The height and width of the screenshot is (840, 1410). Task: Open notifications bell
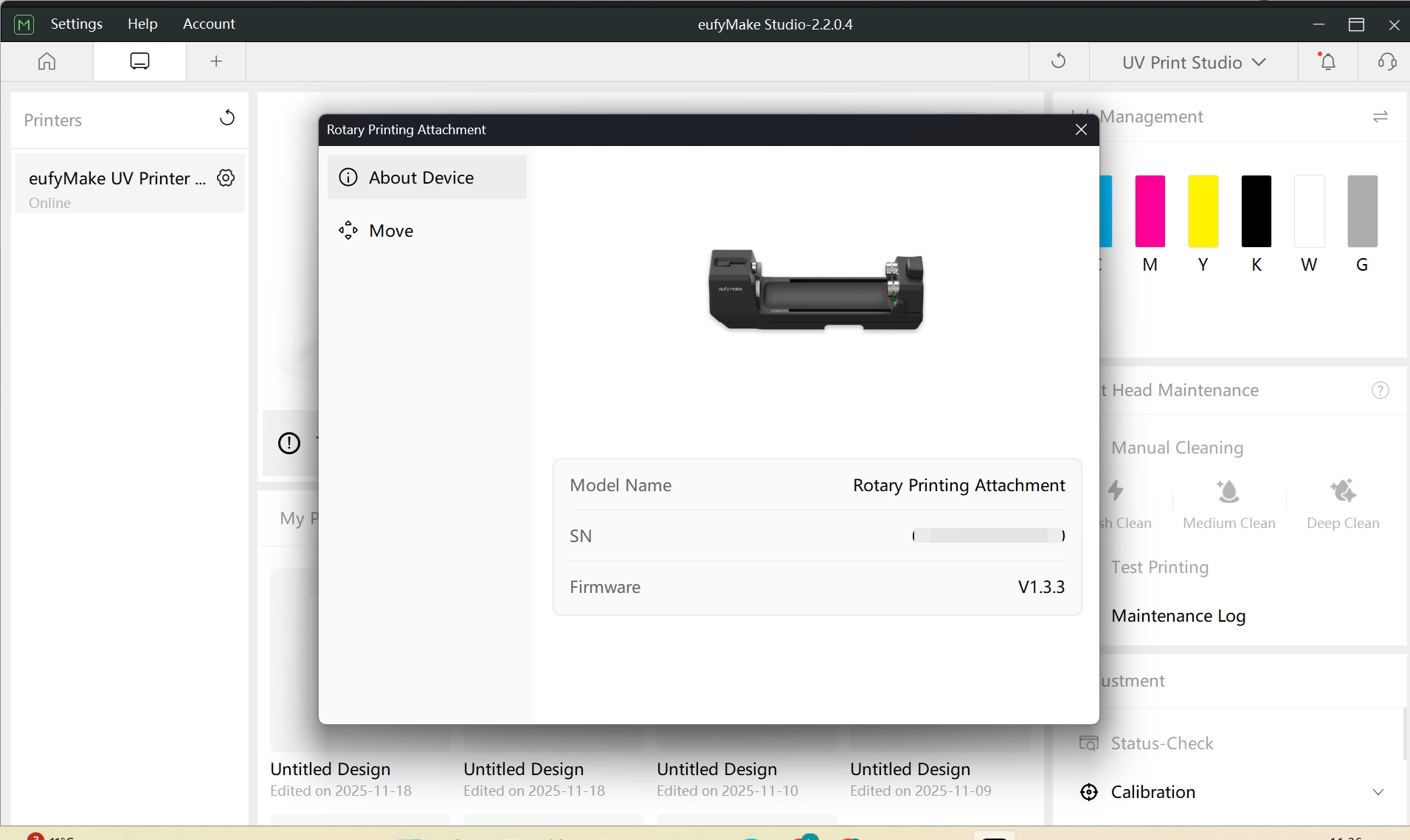[x=1328, y=61]
